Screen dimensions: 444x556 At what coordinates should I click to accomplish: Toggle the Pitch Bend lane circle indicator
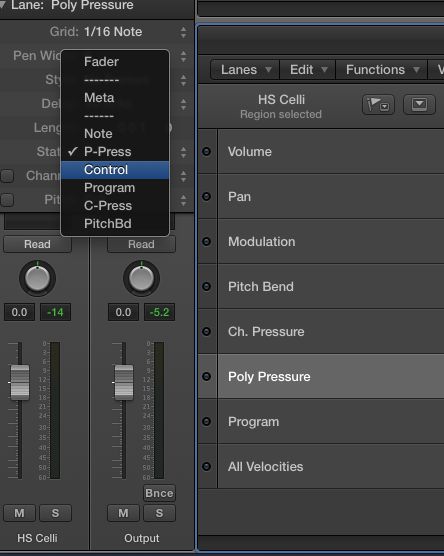[x=206, y=287]
